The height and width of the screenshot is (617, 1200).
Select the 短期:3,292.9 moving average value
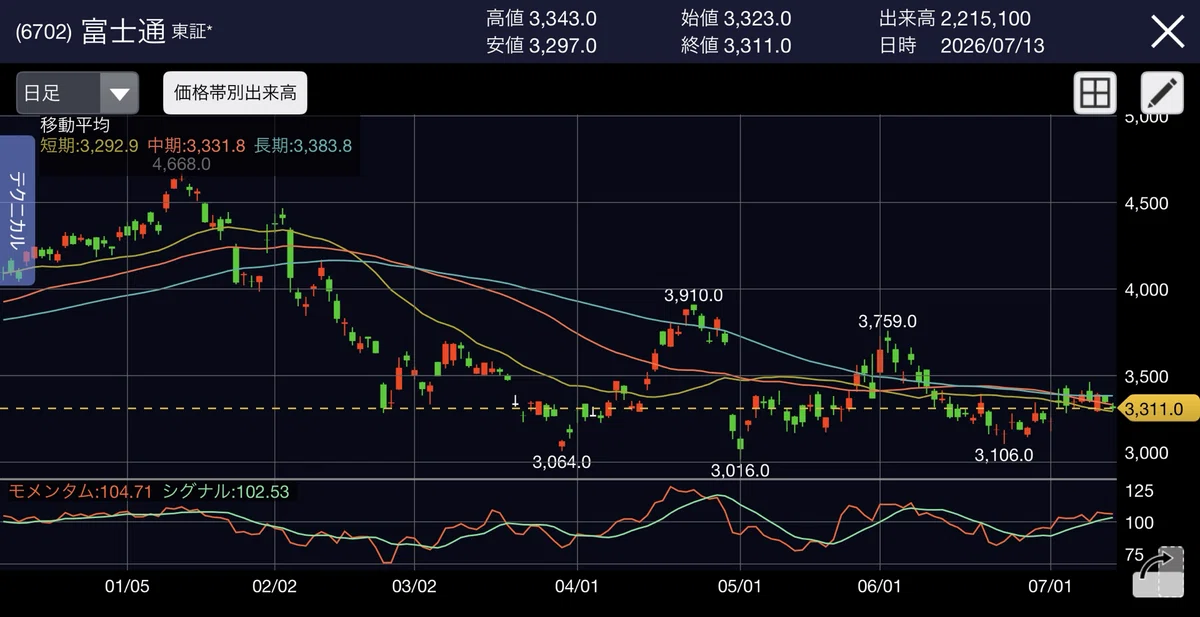pos(90,145)
